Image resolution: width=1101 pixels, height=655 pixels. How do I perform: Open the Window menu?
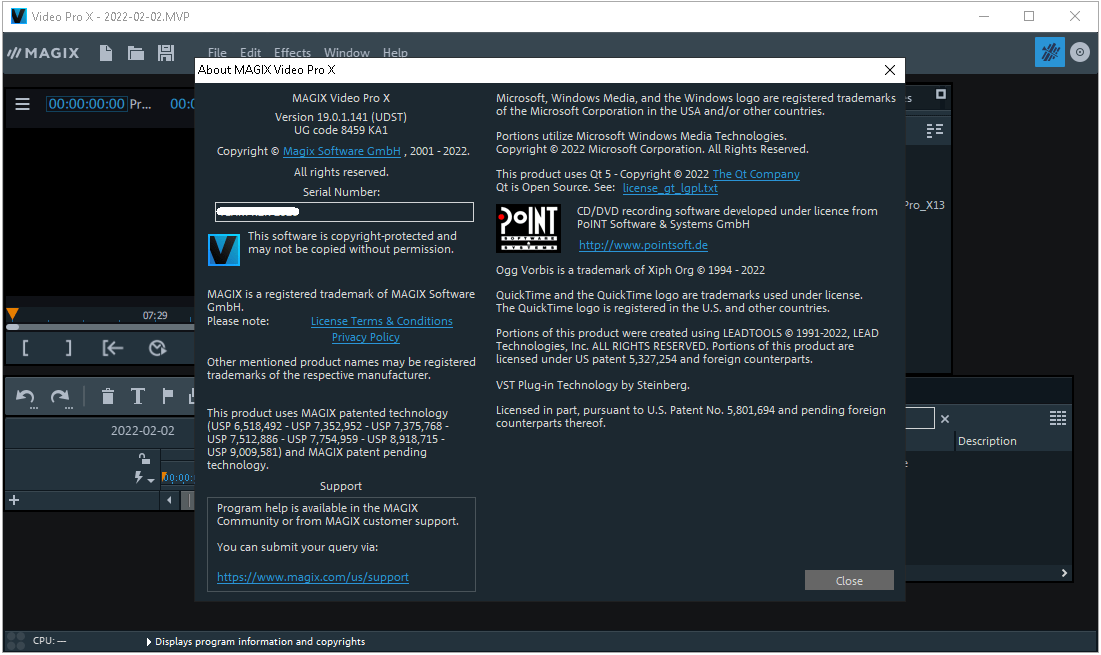[346, 53]
